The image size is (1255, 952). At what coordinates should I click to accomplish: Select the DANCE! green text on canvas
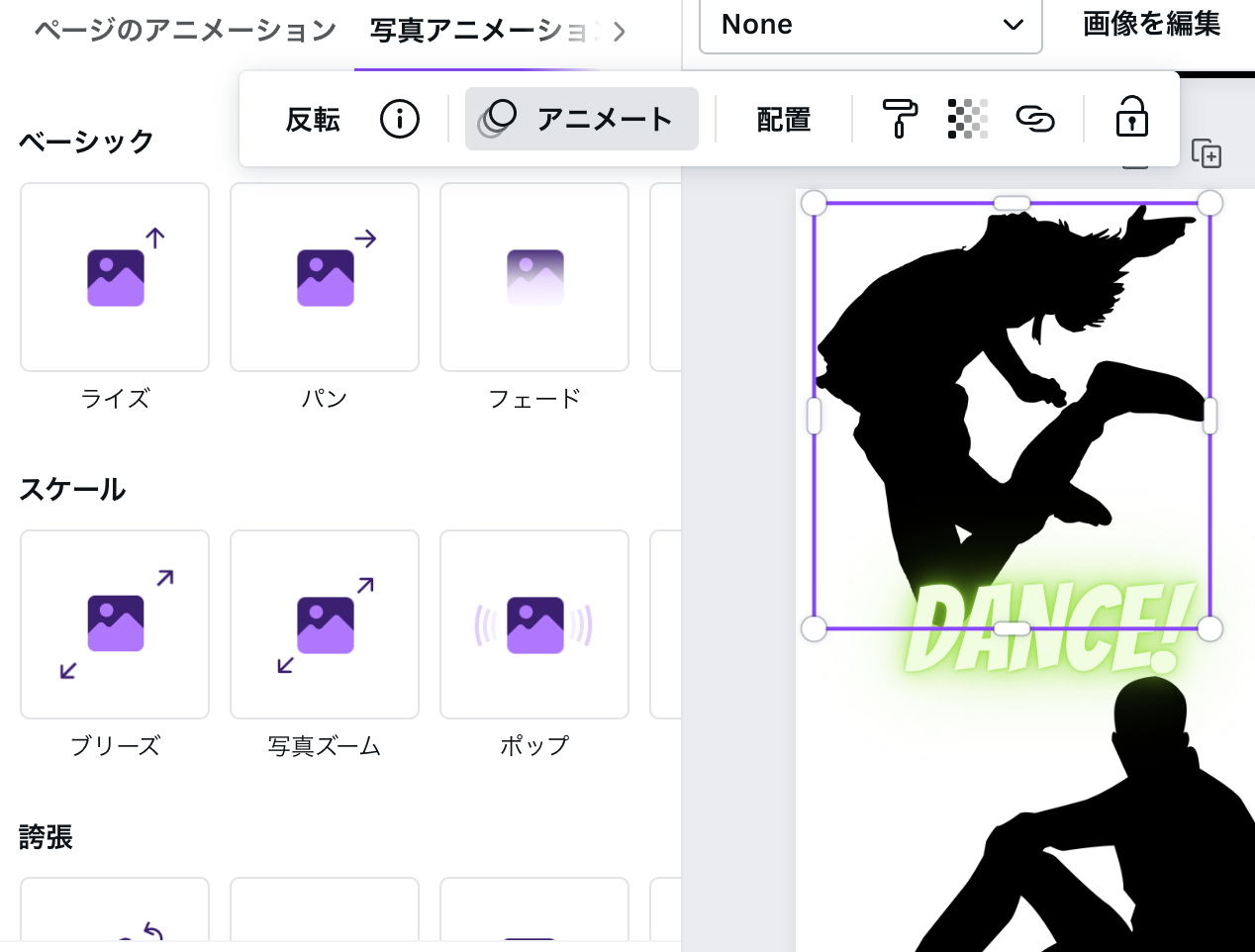coord(1051,629)
